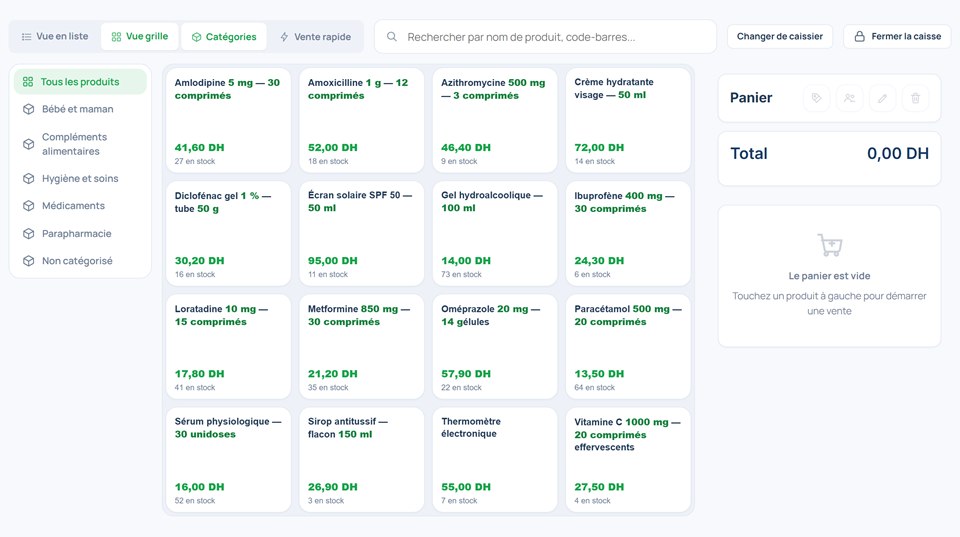
Task: Click the tag discount icon in Panier header
Action: (816, 98)
